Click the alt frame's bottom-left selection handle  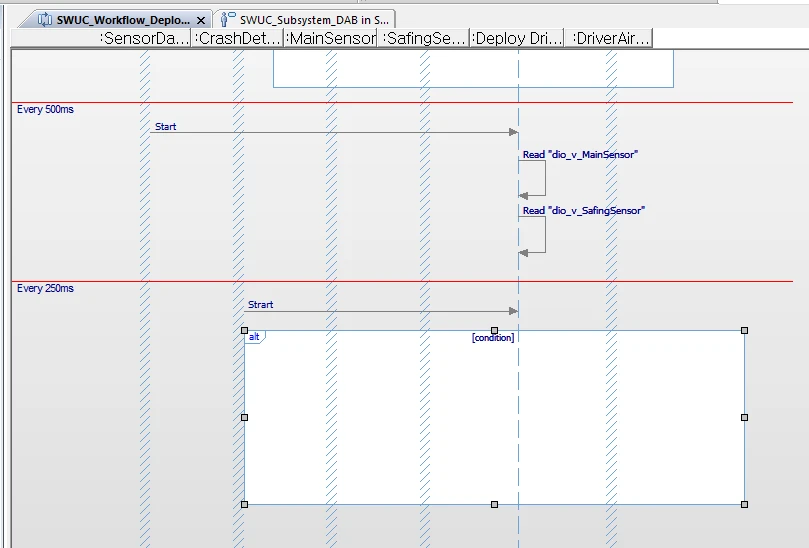(x=245, y=504)
